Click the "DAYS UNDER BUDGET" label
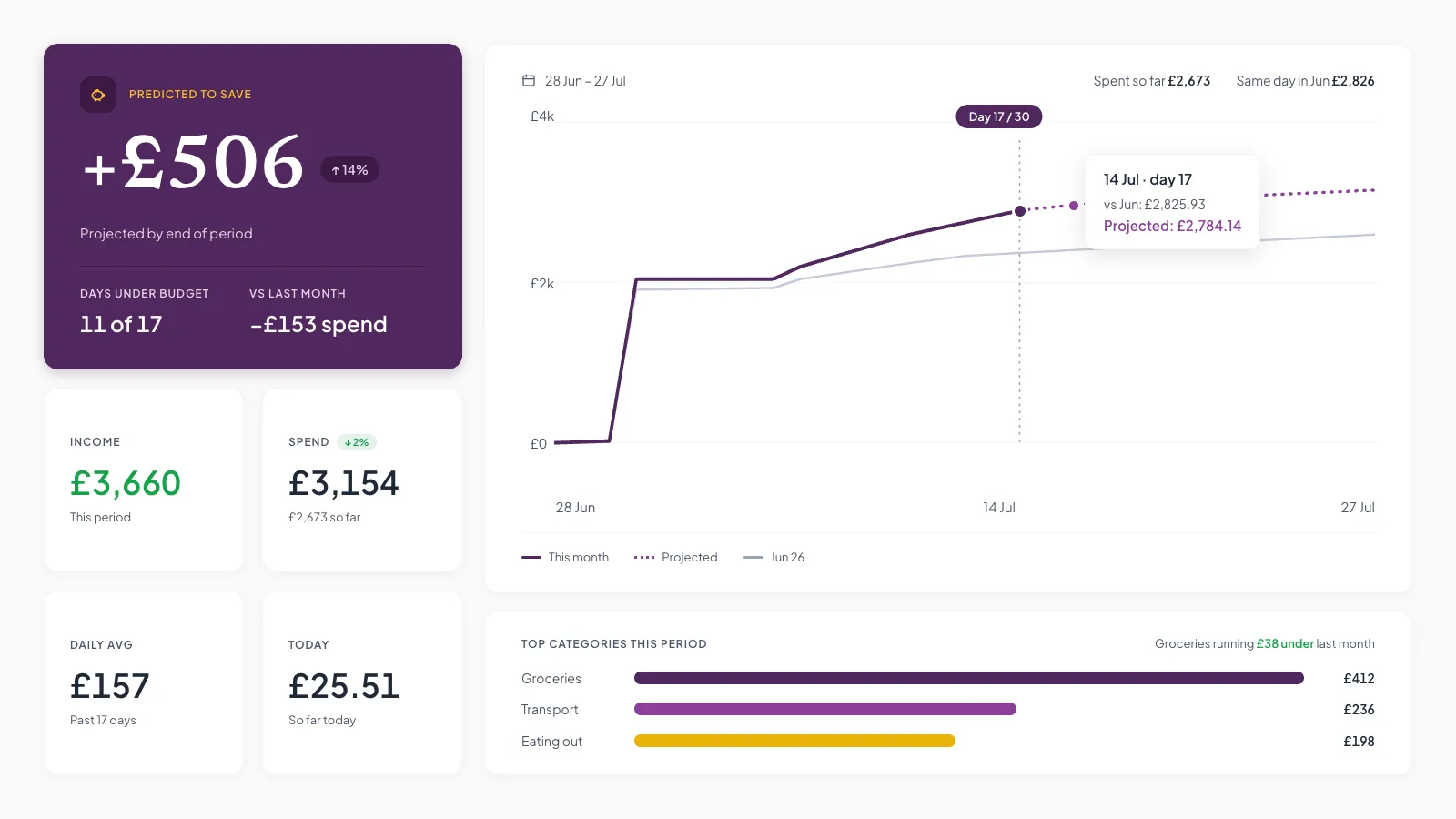The width and height of the screenshot is (1456, 819). (145, 294)
